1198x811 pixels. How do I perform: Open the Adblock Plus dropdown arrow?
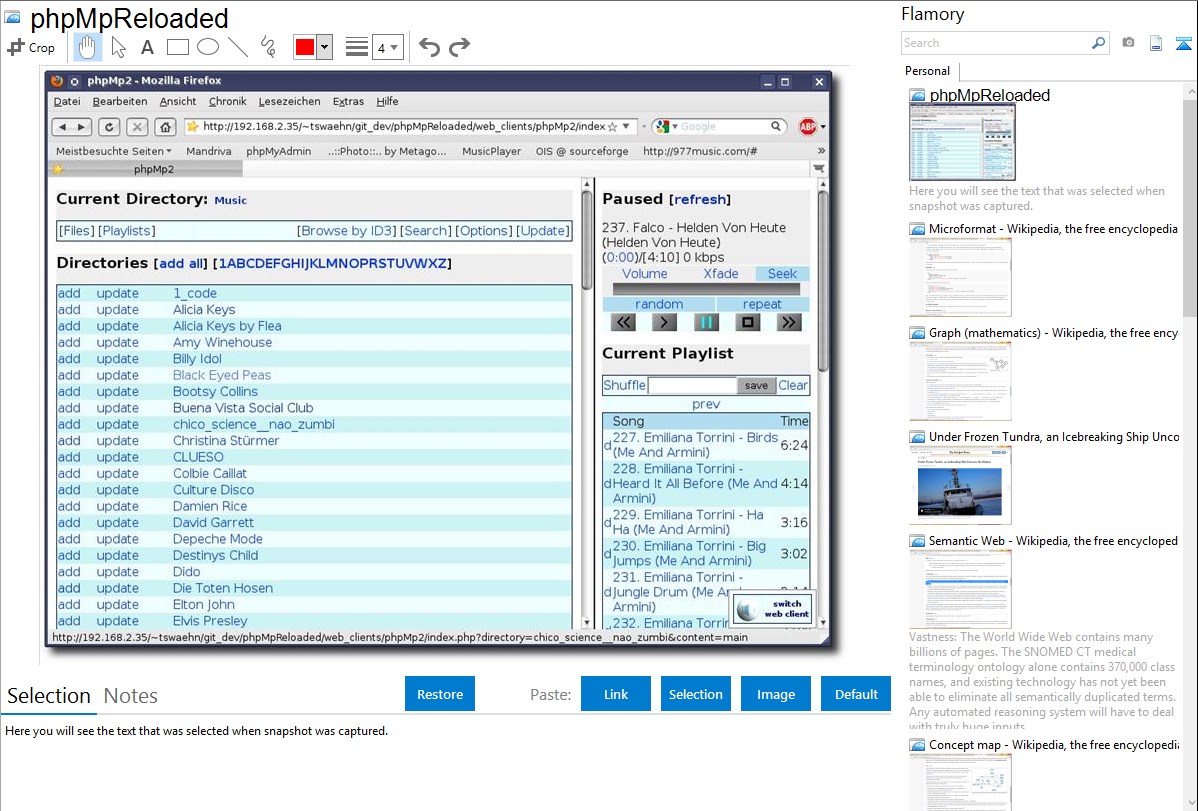point(823,127)
